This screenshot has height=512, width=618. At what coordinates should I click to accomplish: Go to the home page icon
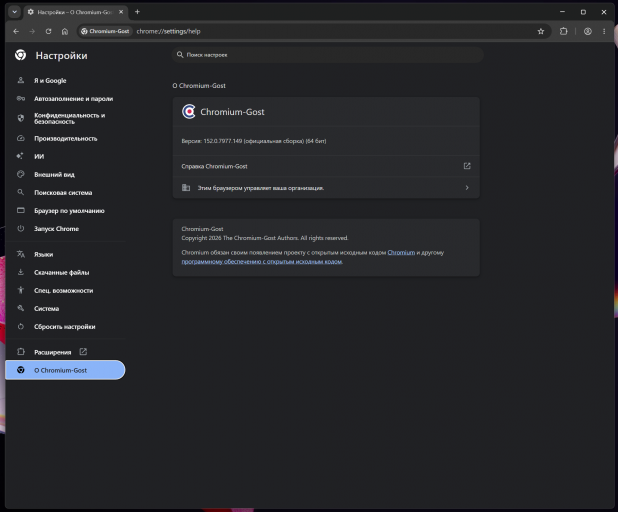[65, 32]
